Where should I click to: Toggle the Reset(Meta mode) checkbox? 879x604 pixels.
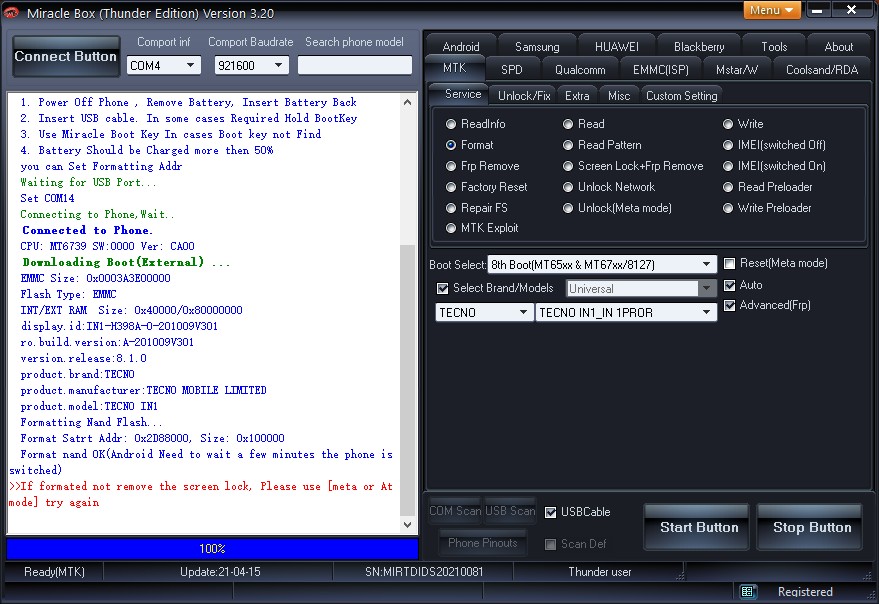coord(729,264)
